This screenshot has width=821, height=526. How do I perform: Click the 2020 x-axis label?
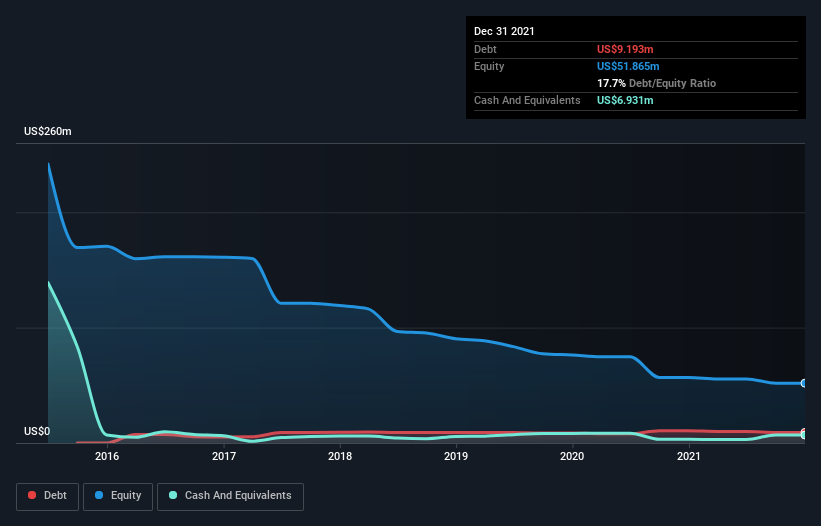pos(572,456)
